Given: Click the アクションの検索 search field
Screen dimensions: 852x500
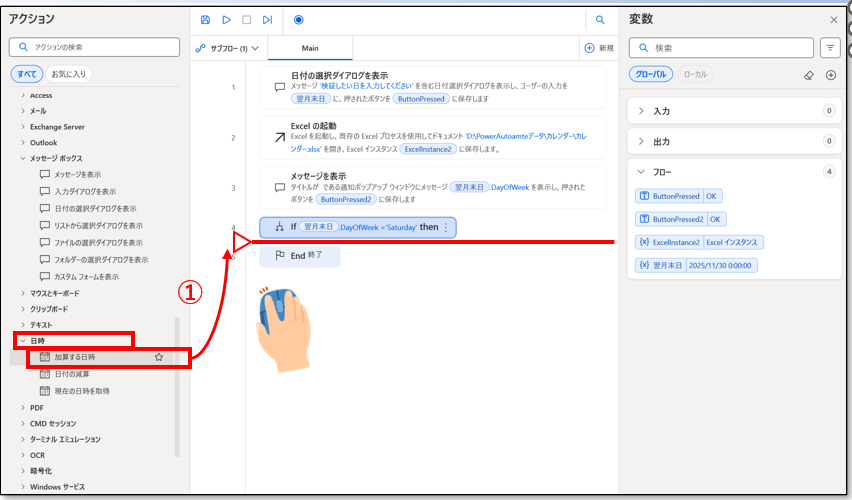Looking at the screenshot, I should pyautogui.click(x=95, y=47).
